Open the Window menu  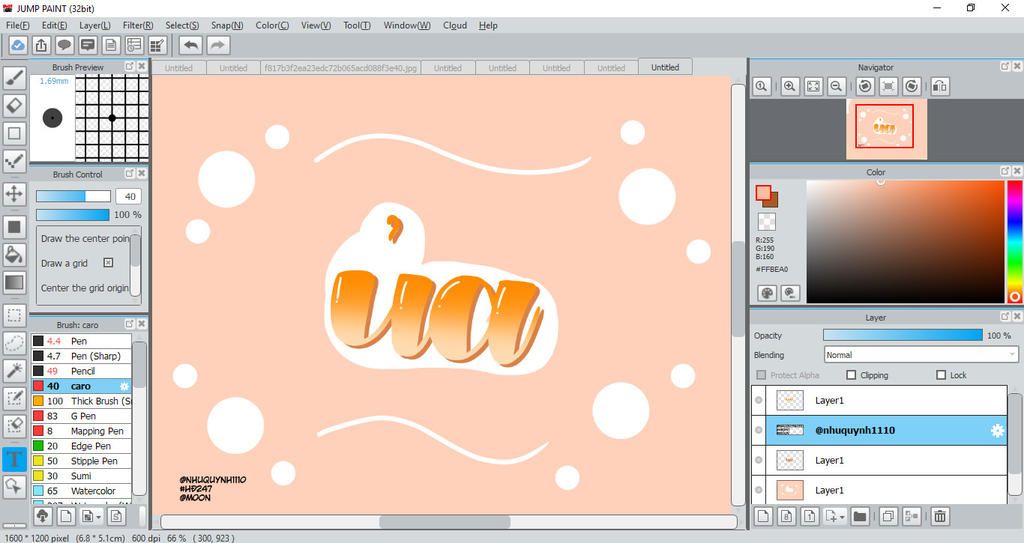[407, 25]
